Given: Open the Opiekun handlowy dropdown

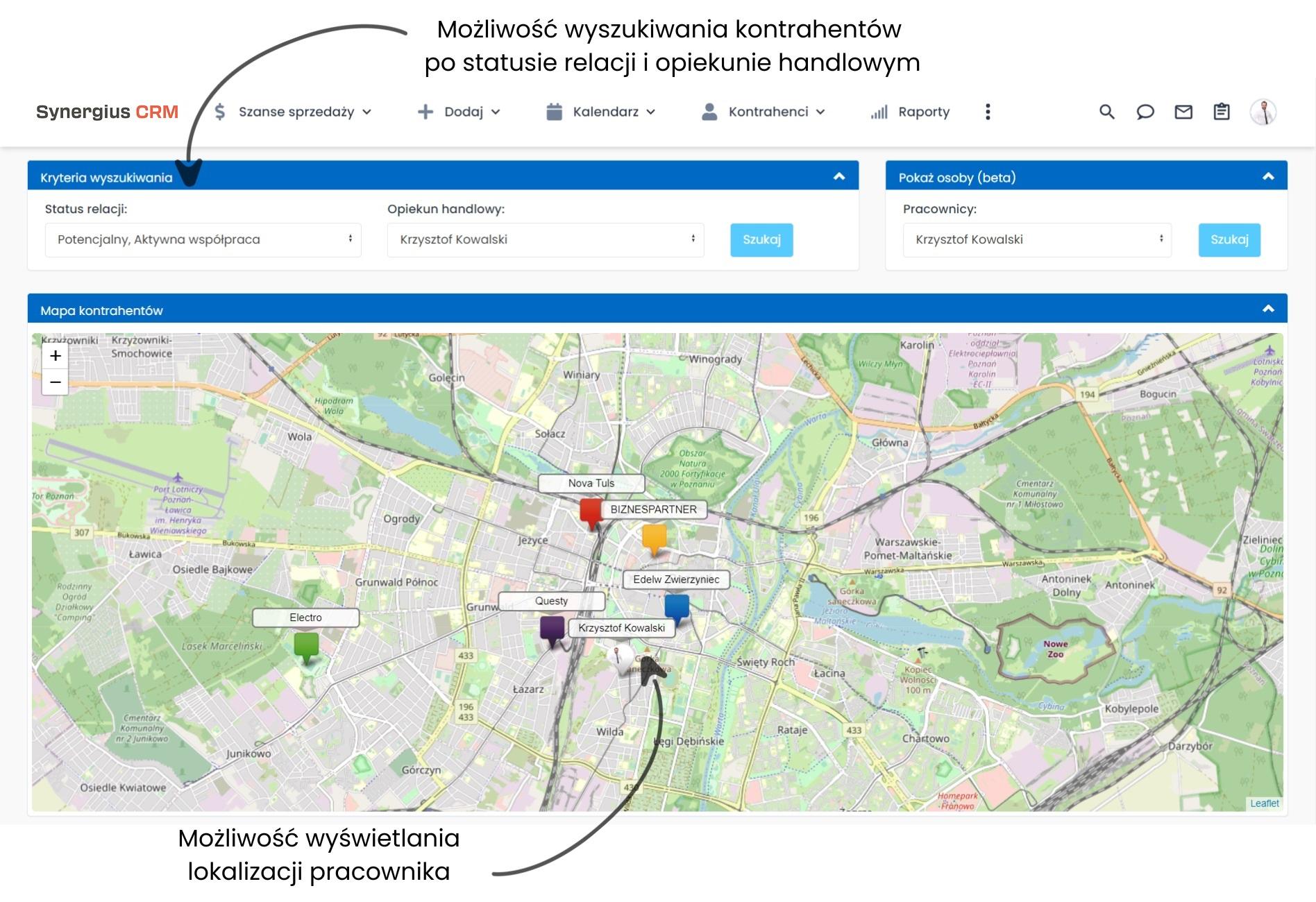Looking at the screenshot, I should 545,239.
